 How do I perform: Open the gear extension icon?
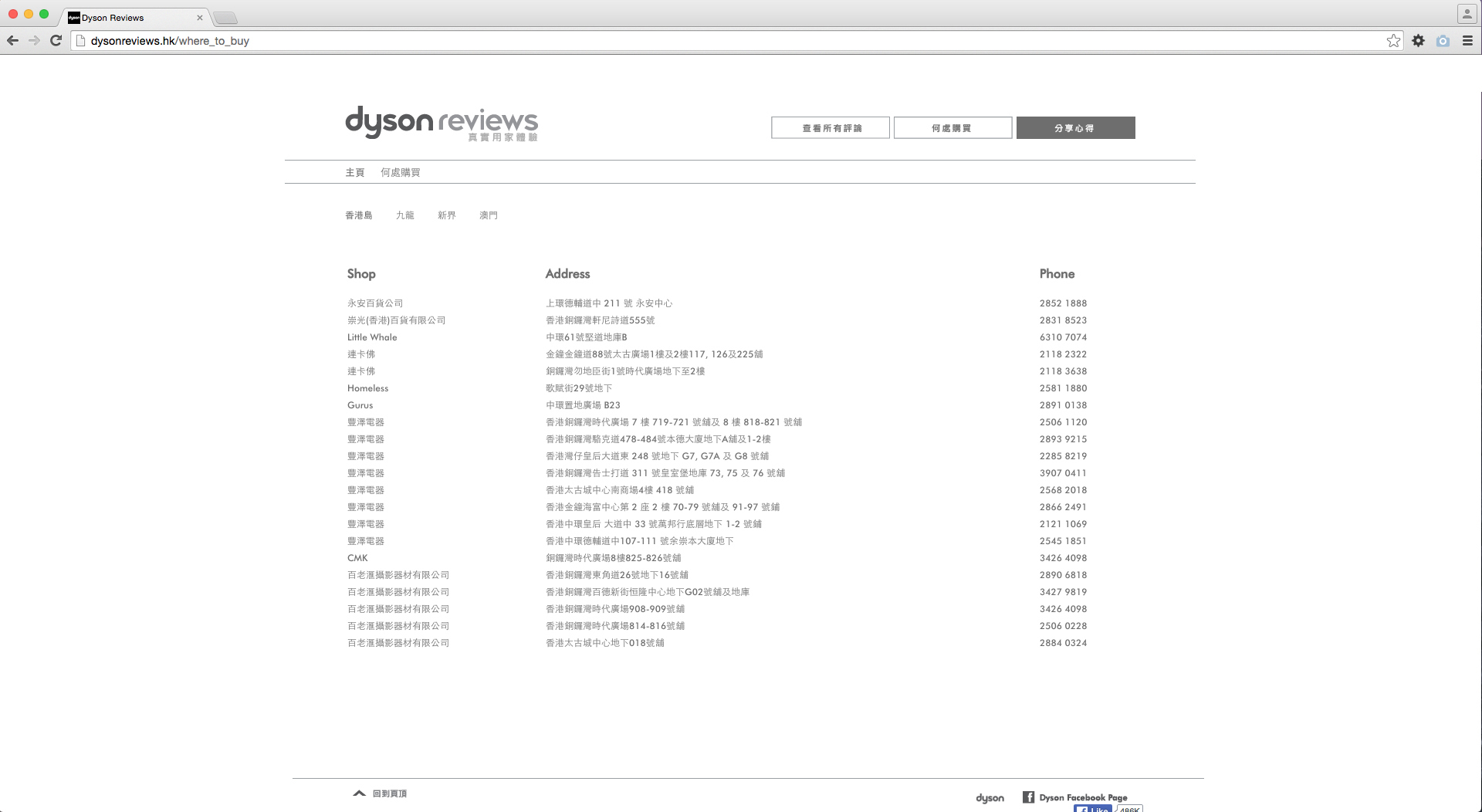click(1418, 41)
